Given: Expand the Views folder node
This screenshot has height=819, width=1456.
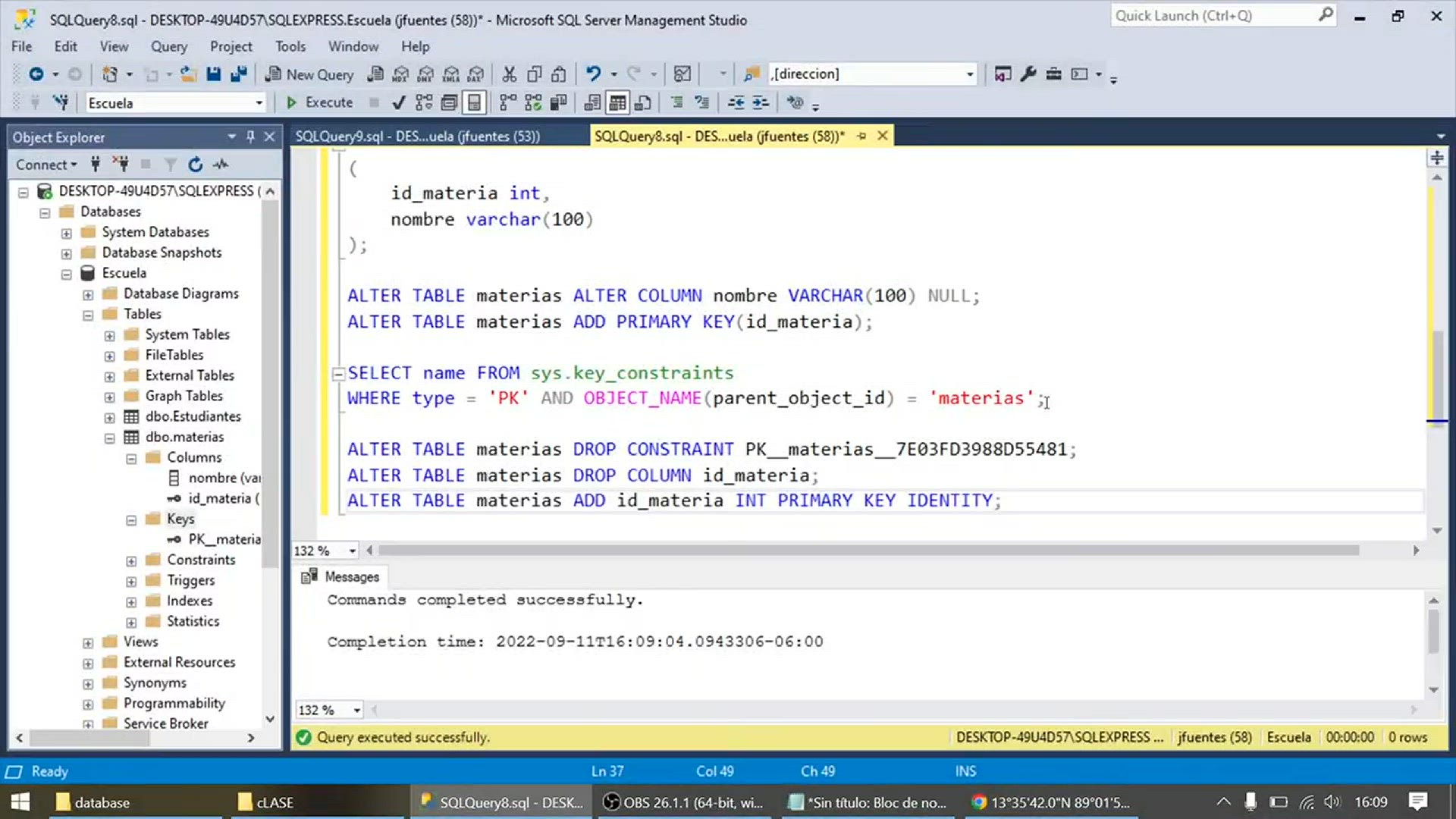Looking at the screenshot, I should [x=88, y=642].
